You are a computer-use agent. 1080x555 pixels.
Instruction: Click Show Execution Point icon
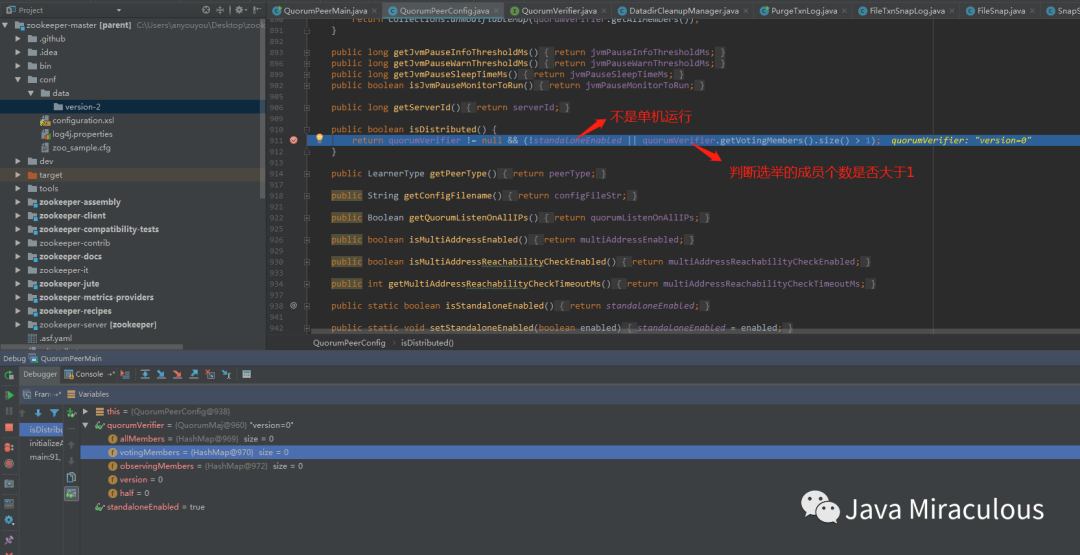click(125, 374)
